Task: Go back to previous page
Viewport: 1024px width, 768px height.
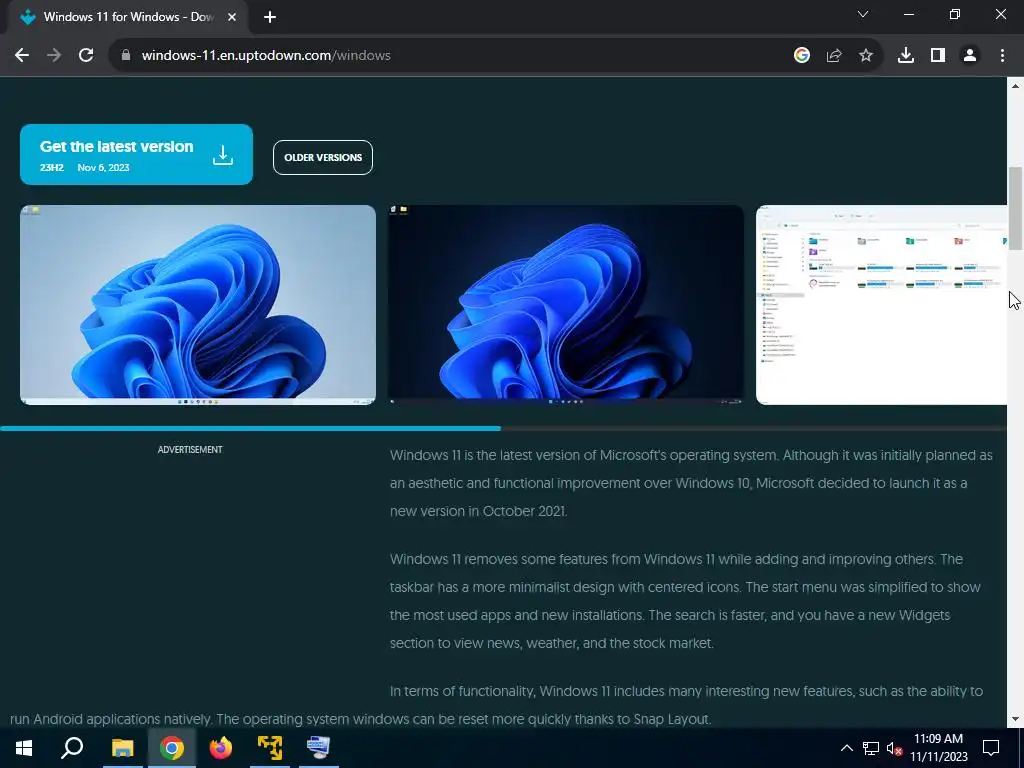Action: [x=22, y=56]
